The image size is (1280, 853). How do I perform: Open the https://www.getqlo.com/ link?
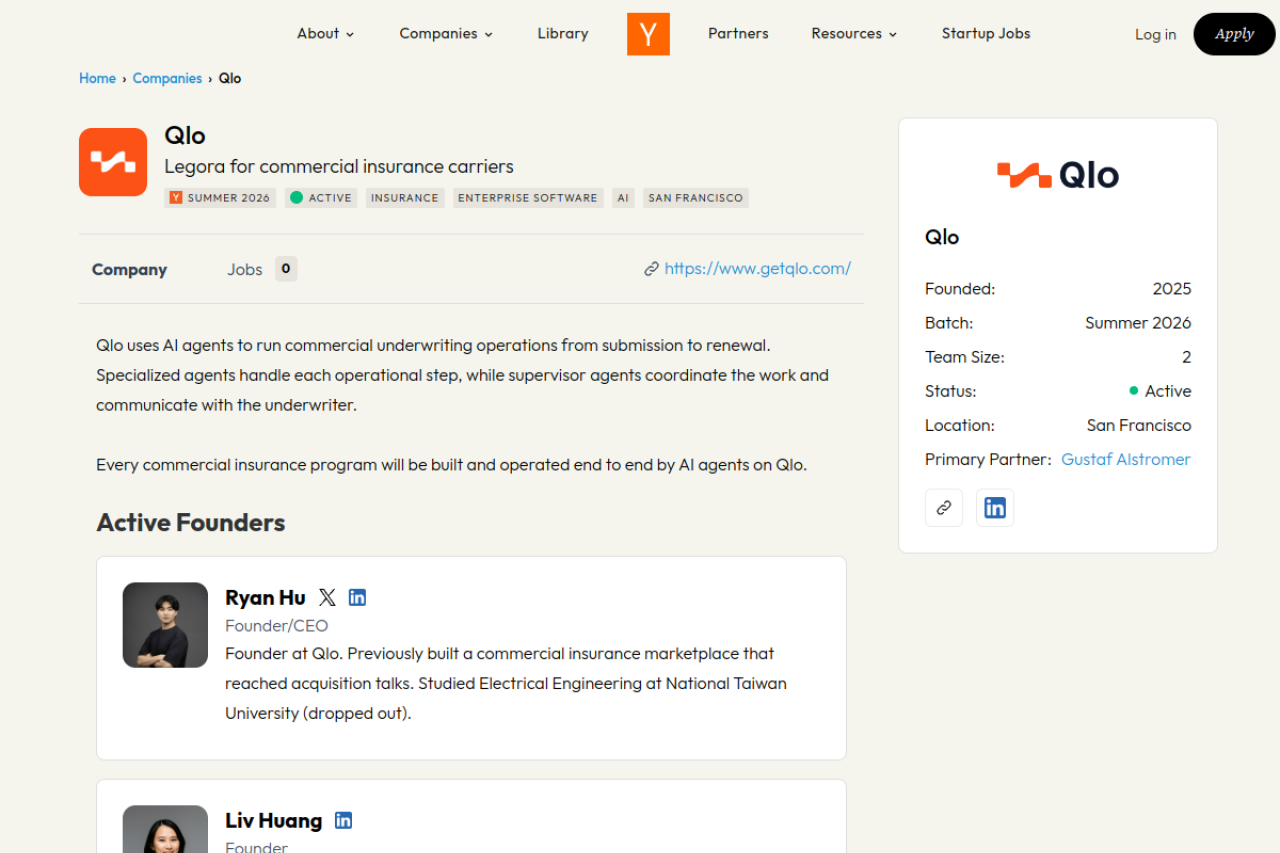[758, 269]
